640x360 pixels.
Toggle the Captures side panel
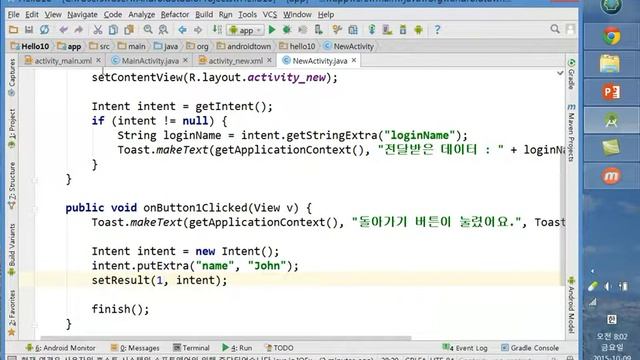point(12,78)
